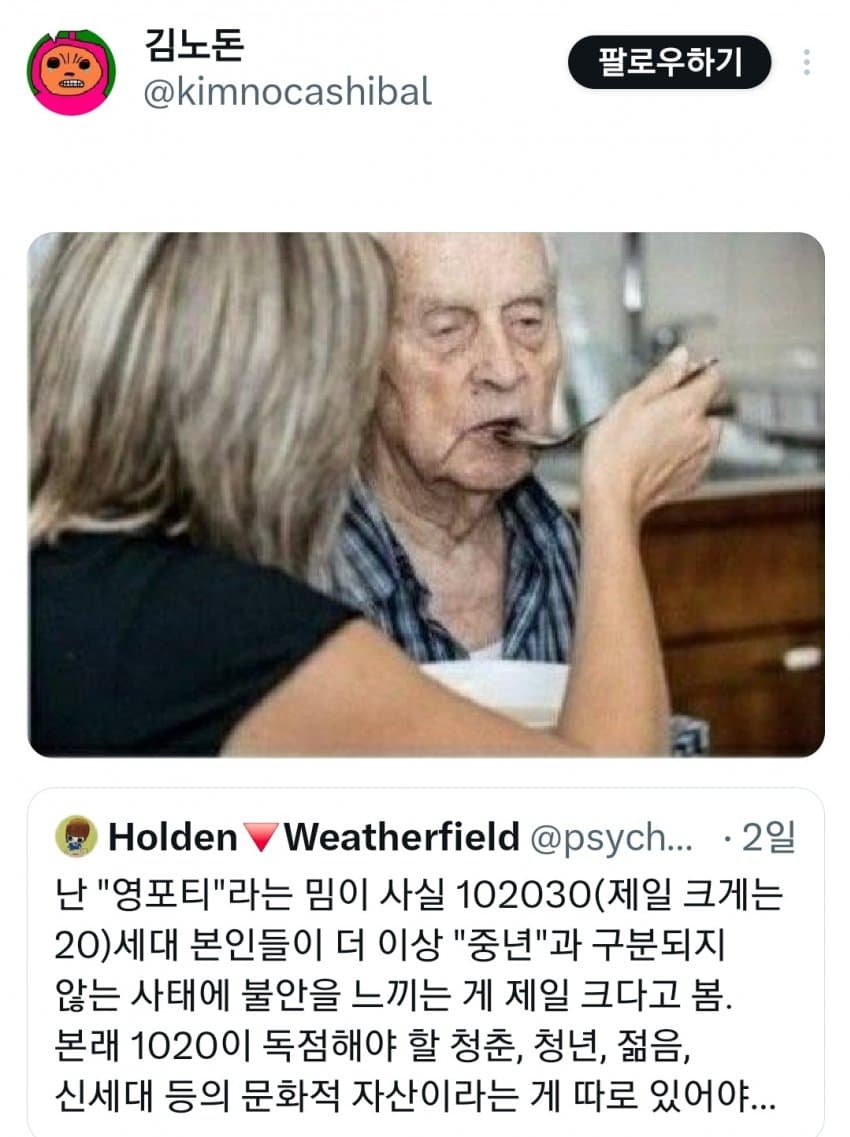This screenshot has height=1137, width=850.
Task: Open the Holden Weatherfield name link
Action: click(313, 837)
